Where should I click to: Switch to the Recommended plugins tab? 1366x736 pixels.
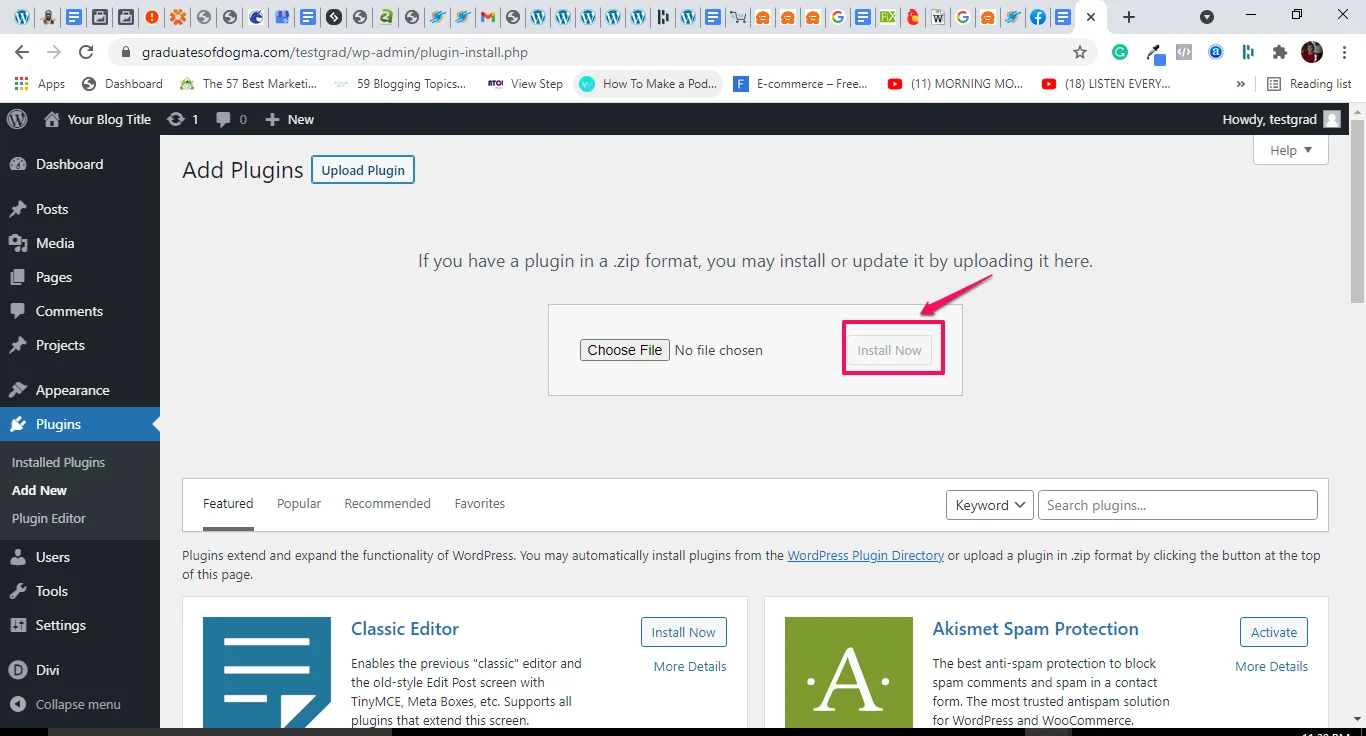[387, 503]
